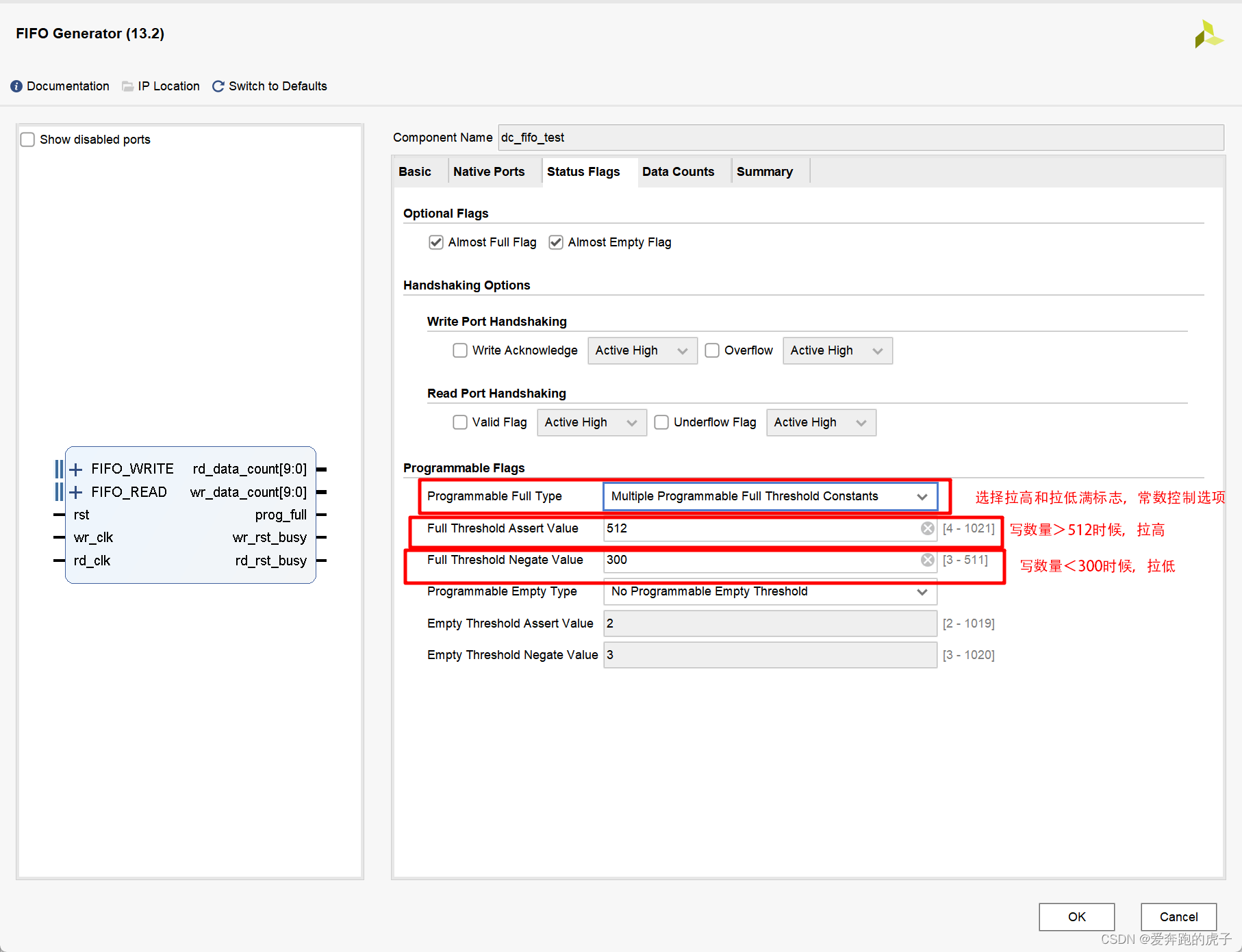Open the Programmable Full Type dropdown
The width and height of the screenshot is (1242, 952).
(x=770, y=496)
